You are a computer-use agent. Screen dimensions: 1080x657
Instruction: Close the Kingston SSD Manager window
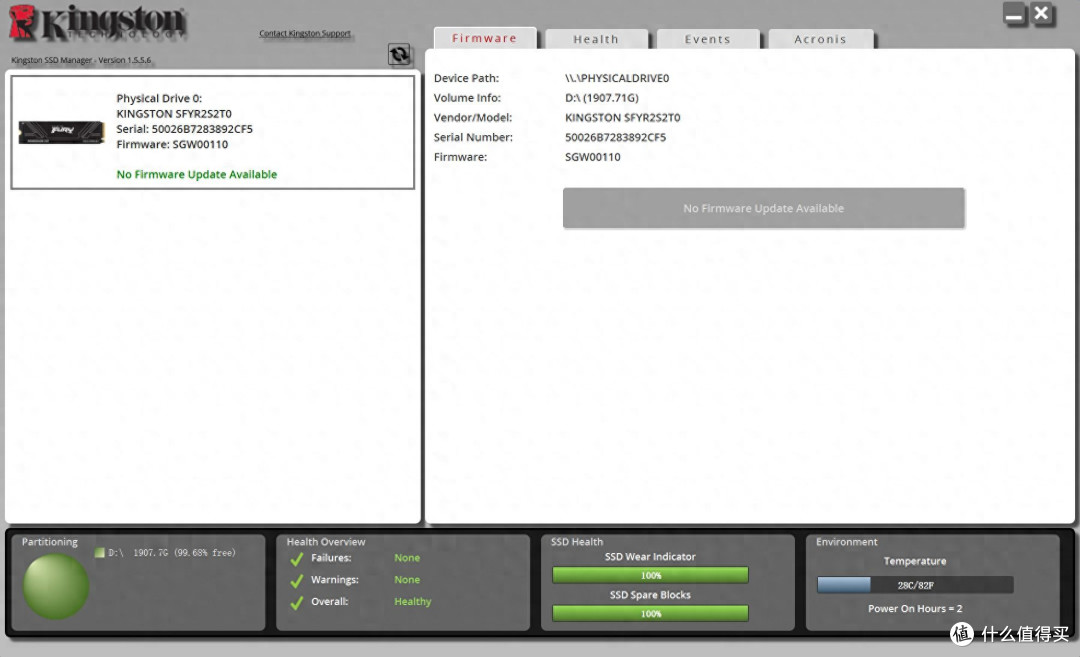tap(1042, 14)
